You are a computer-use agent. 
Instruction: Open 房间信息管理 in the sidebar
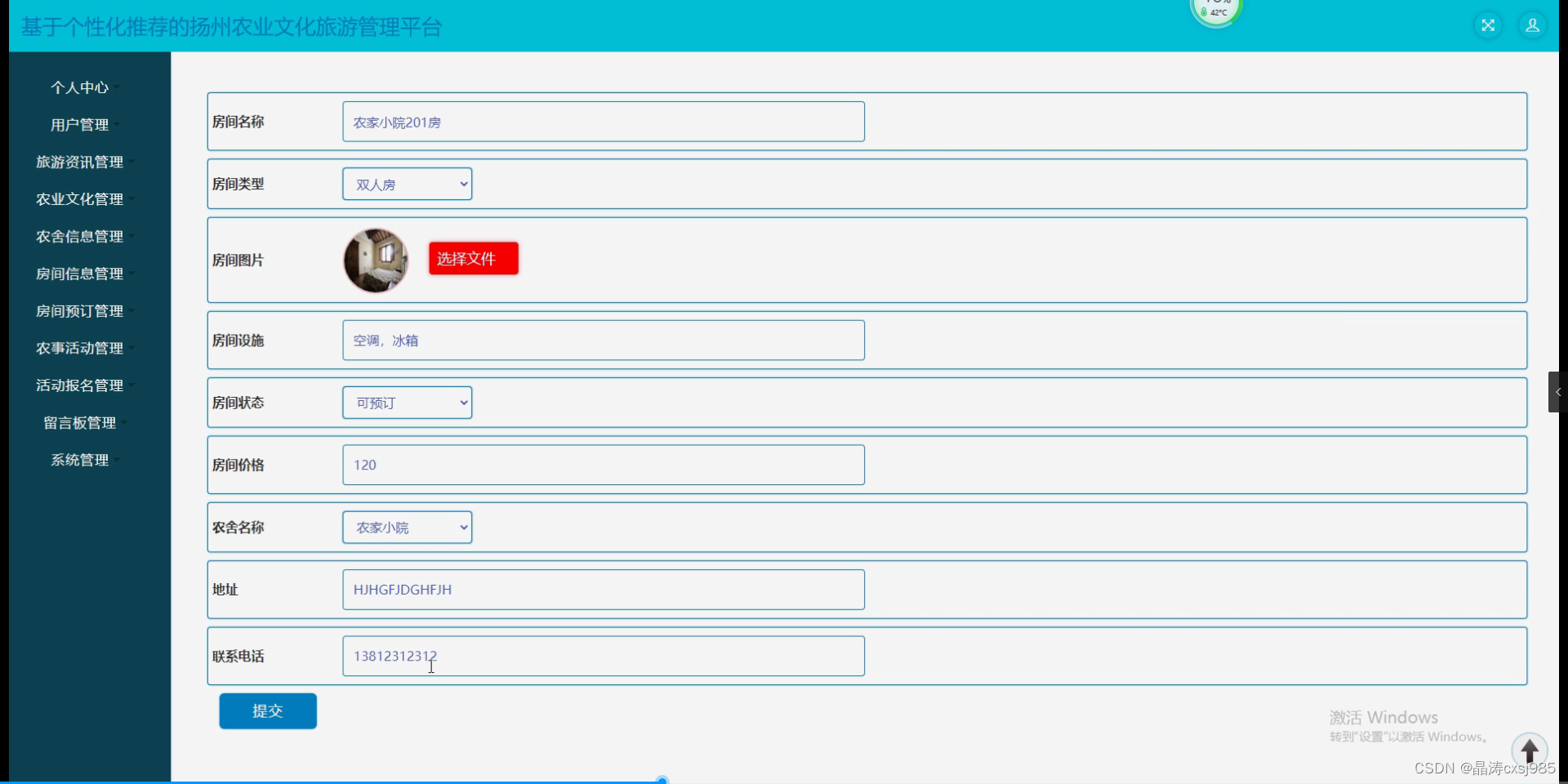click(80, 274)
